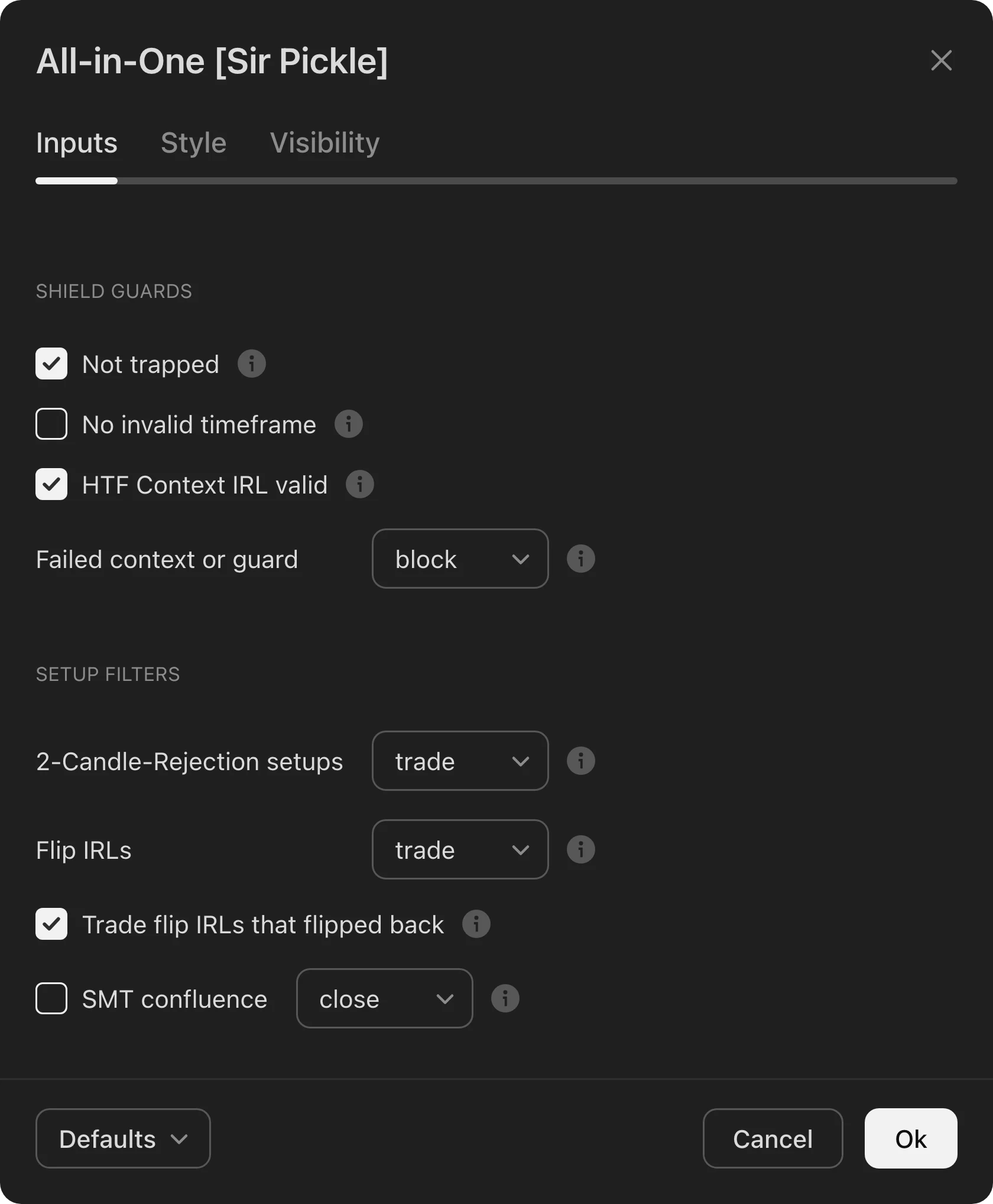Open the Visibility tab
Viewport: 993px width, 1204px height.
[x=324, y=143]
